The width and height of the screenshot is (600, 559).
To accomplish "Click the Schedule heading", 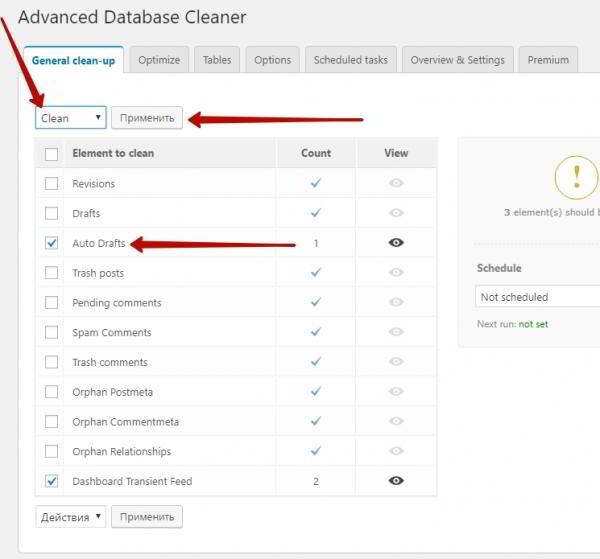I will click(x=499, y=268).
